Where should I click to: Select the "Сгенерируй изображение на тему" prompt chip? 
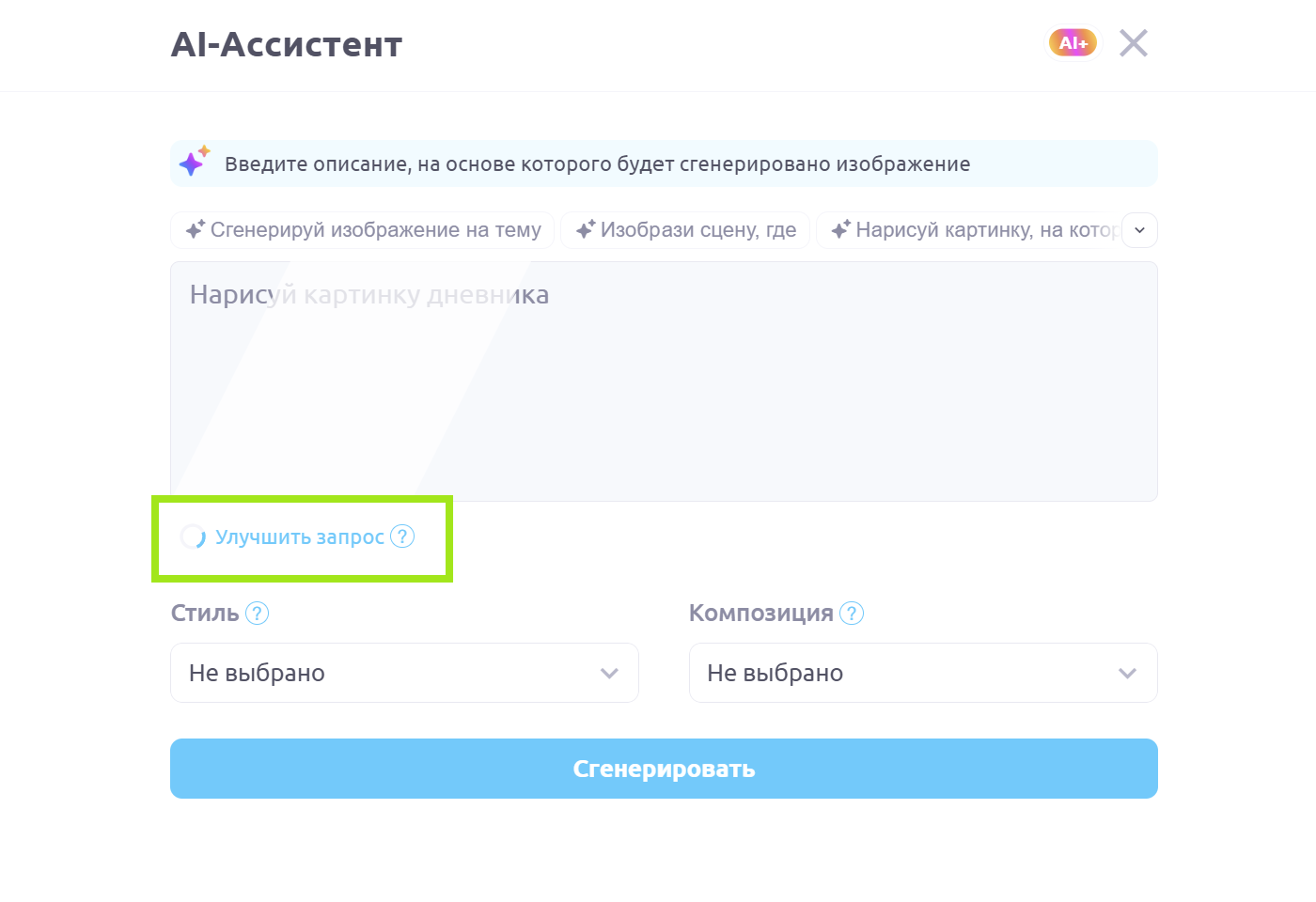363,230
